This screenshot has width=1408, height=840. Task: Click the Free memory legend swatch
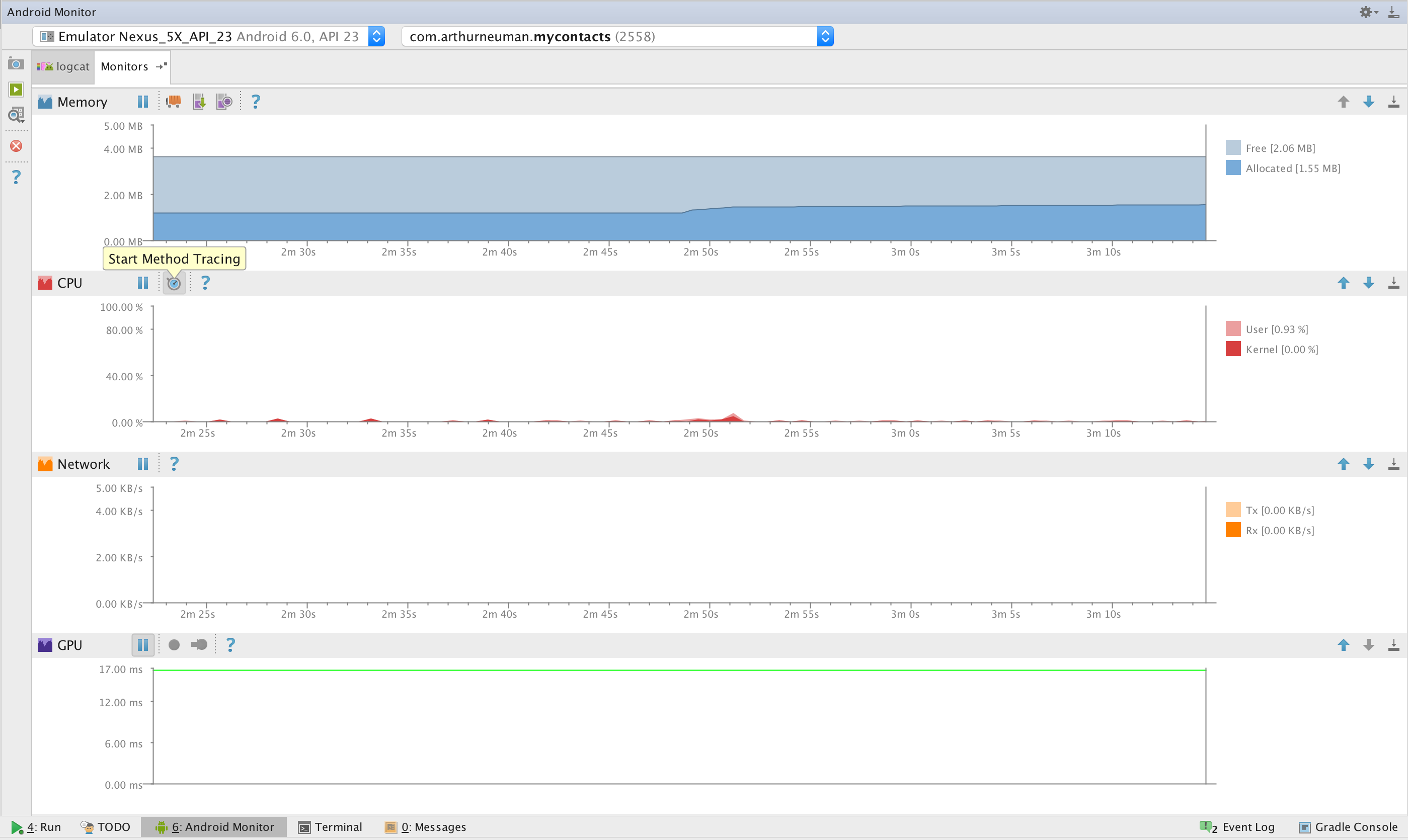click(x=1233, y=148)
